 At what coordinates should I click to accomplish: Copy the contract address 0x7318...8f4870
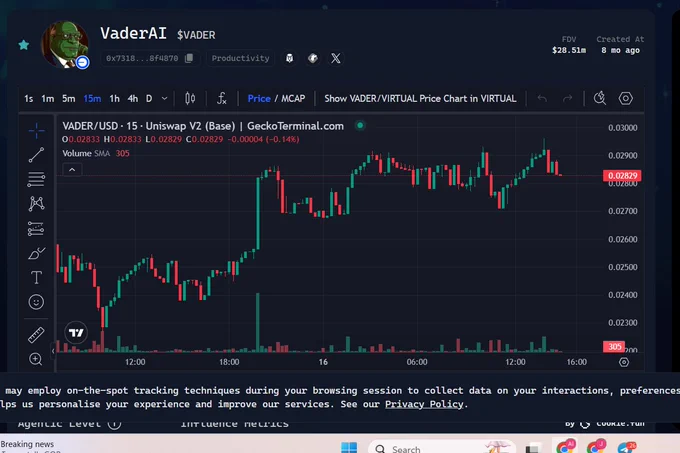pyautogui.click(x=189, y=58)
